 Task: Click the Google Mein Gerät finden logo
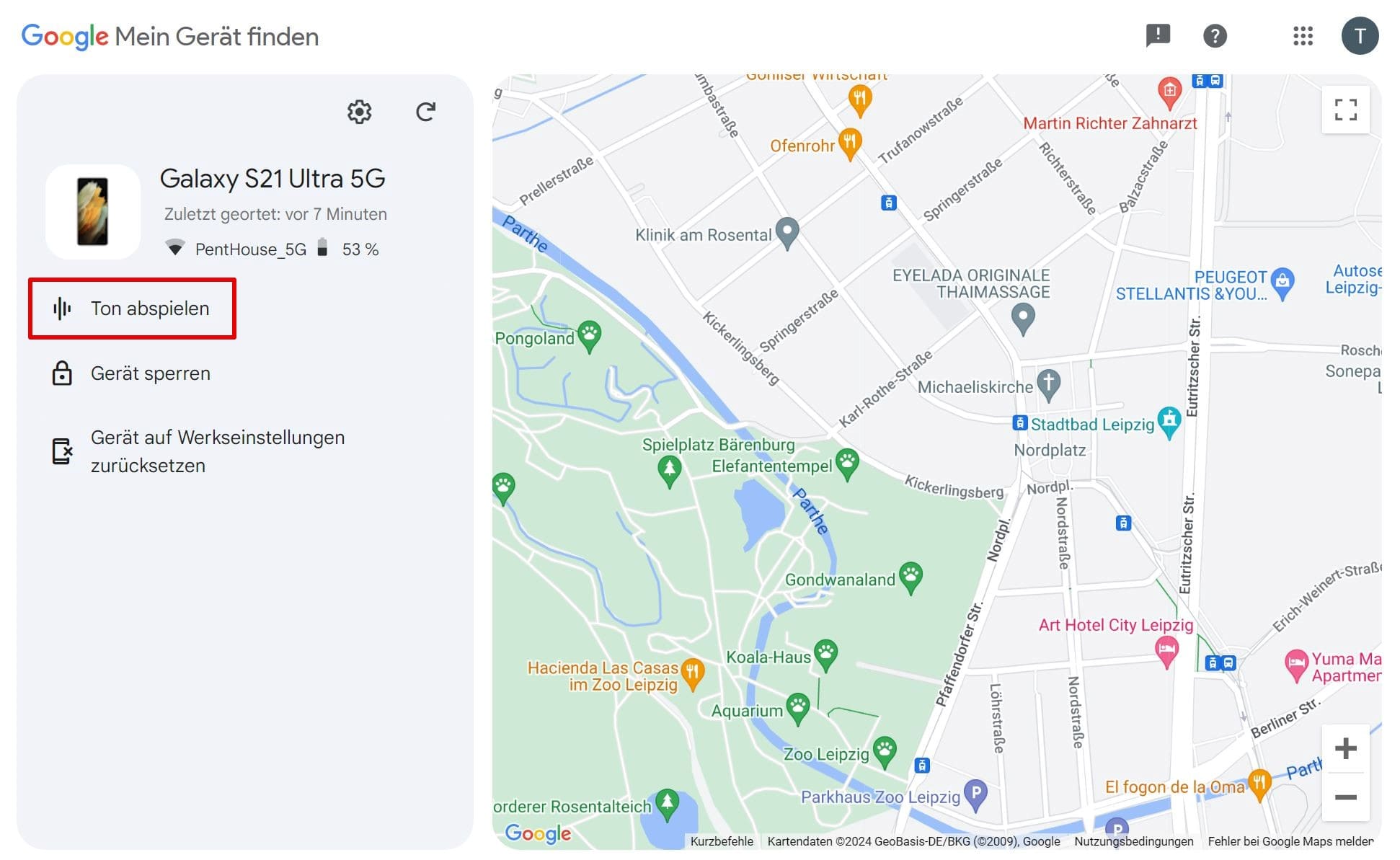(x=170, y=36)
